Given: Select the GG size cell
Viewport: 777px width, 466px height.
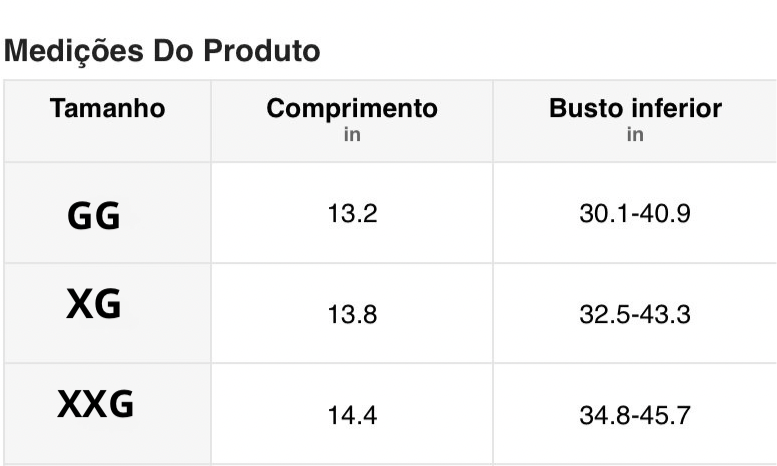Looking at the screenshot, I should click(93, 215).
